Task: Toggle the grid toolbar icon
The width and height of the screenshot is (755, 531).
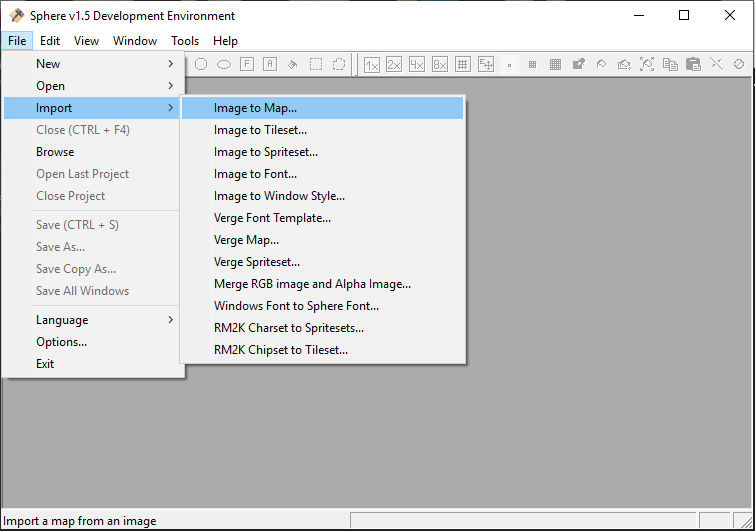Action: [x=463, y=64]
